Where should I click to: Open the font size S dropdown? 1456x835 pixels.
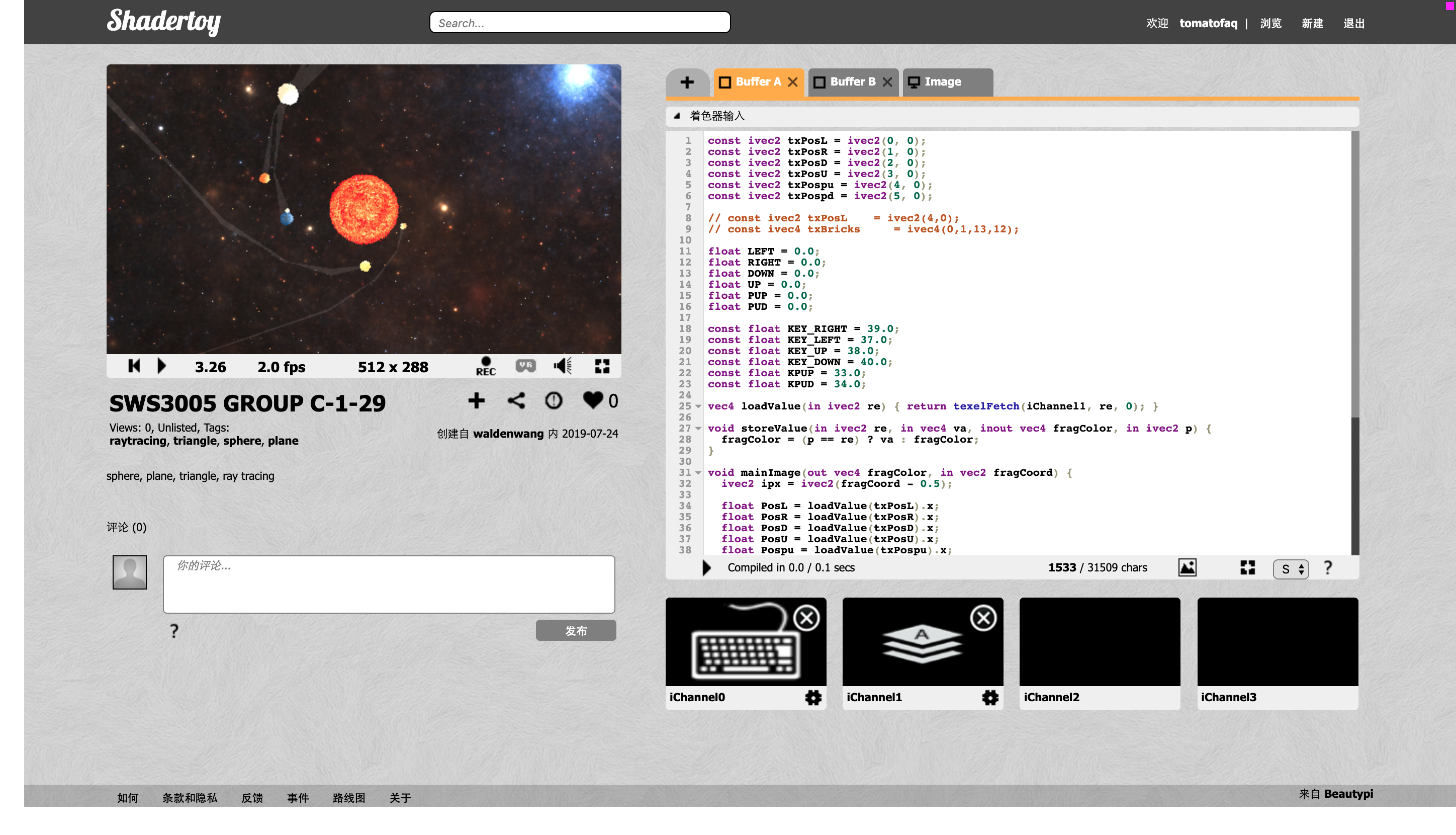pos(1290,569)
